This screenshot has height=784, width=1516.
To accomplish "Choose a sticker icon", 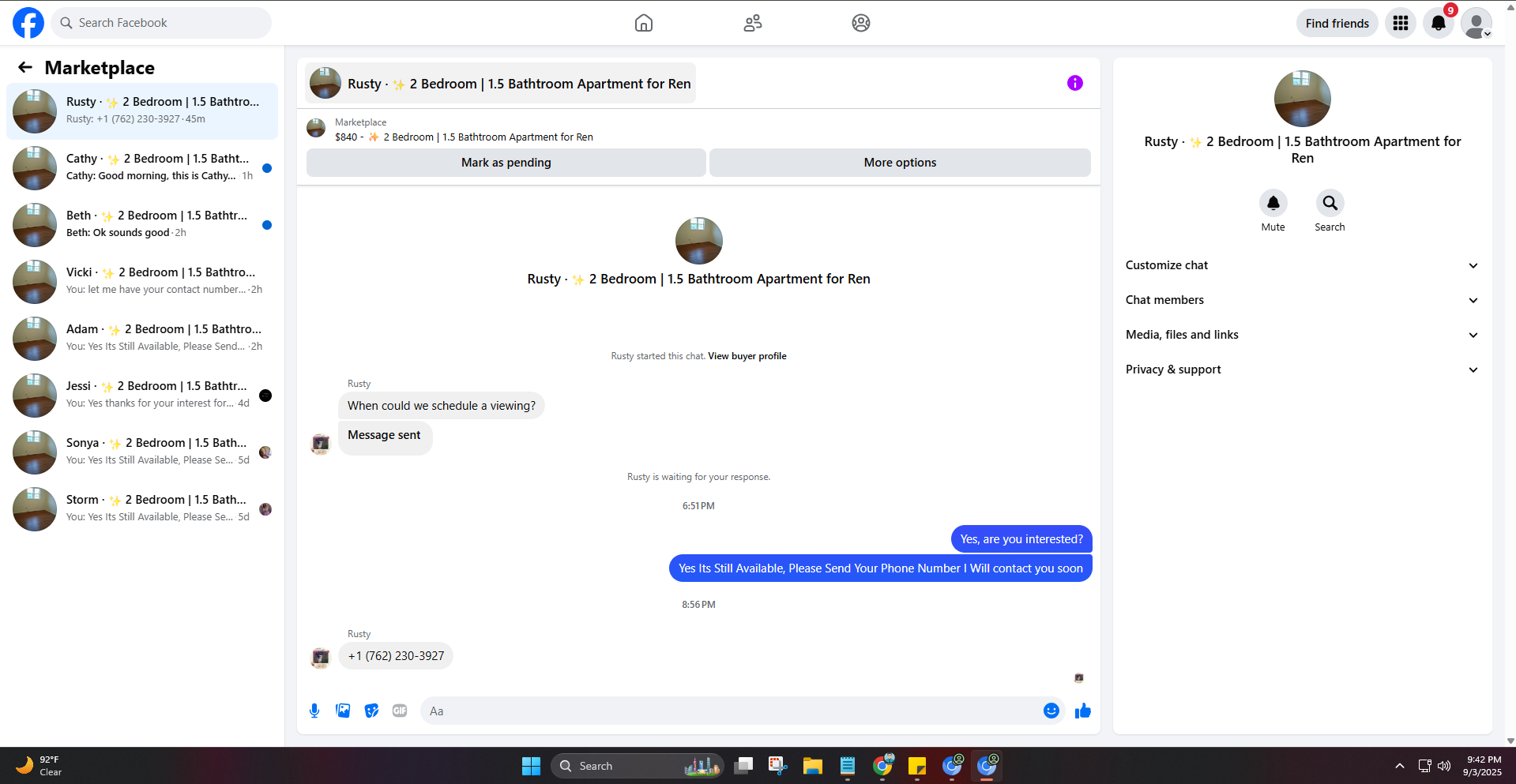I will tap(371, 711).
